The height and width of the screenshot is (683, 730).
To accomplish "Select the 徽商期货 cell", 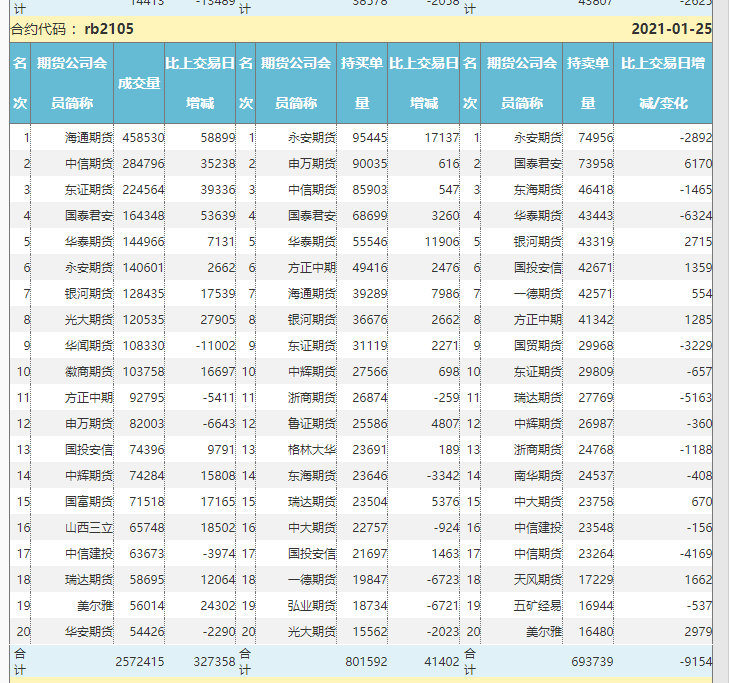I will [x=89, y=372].
